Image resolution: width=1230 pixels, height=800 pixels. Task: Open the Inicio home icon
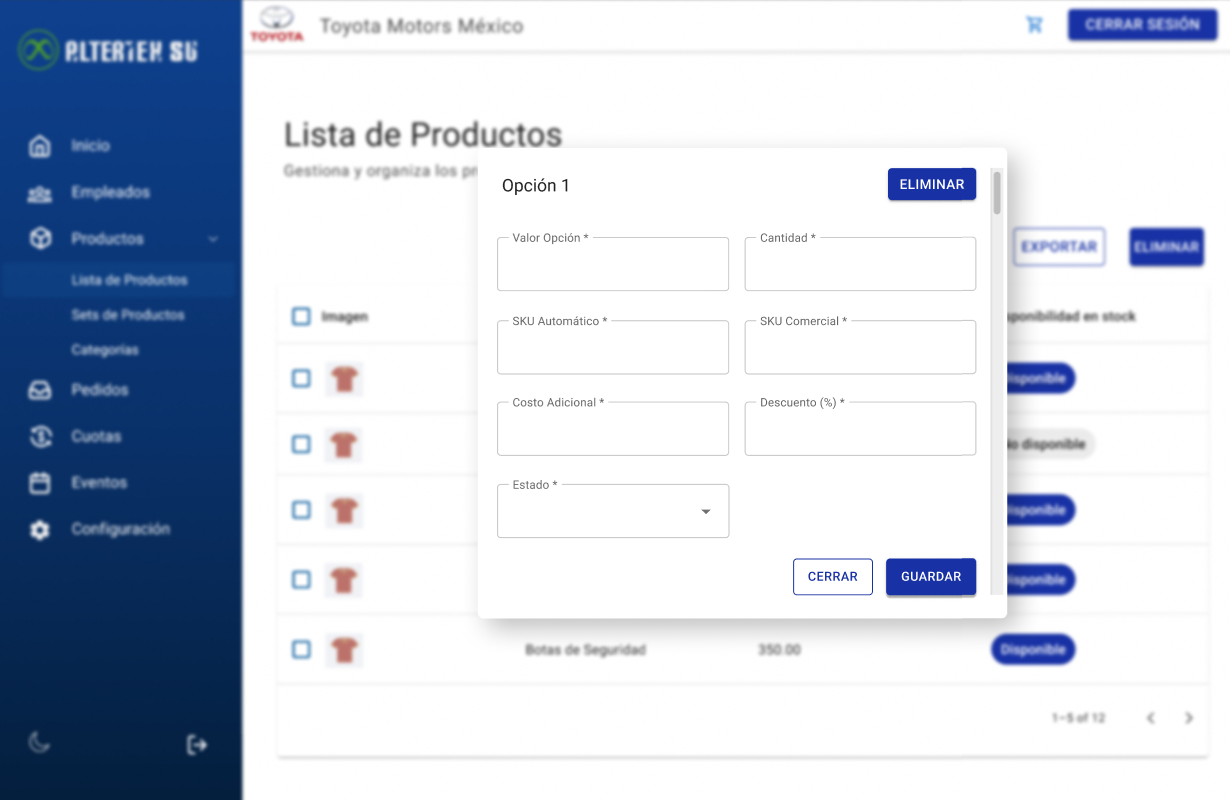coord(39,146)
